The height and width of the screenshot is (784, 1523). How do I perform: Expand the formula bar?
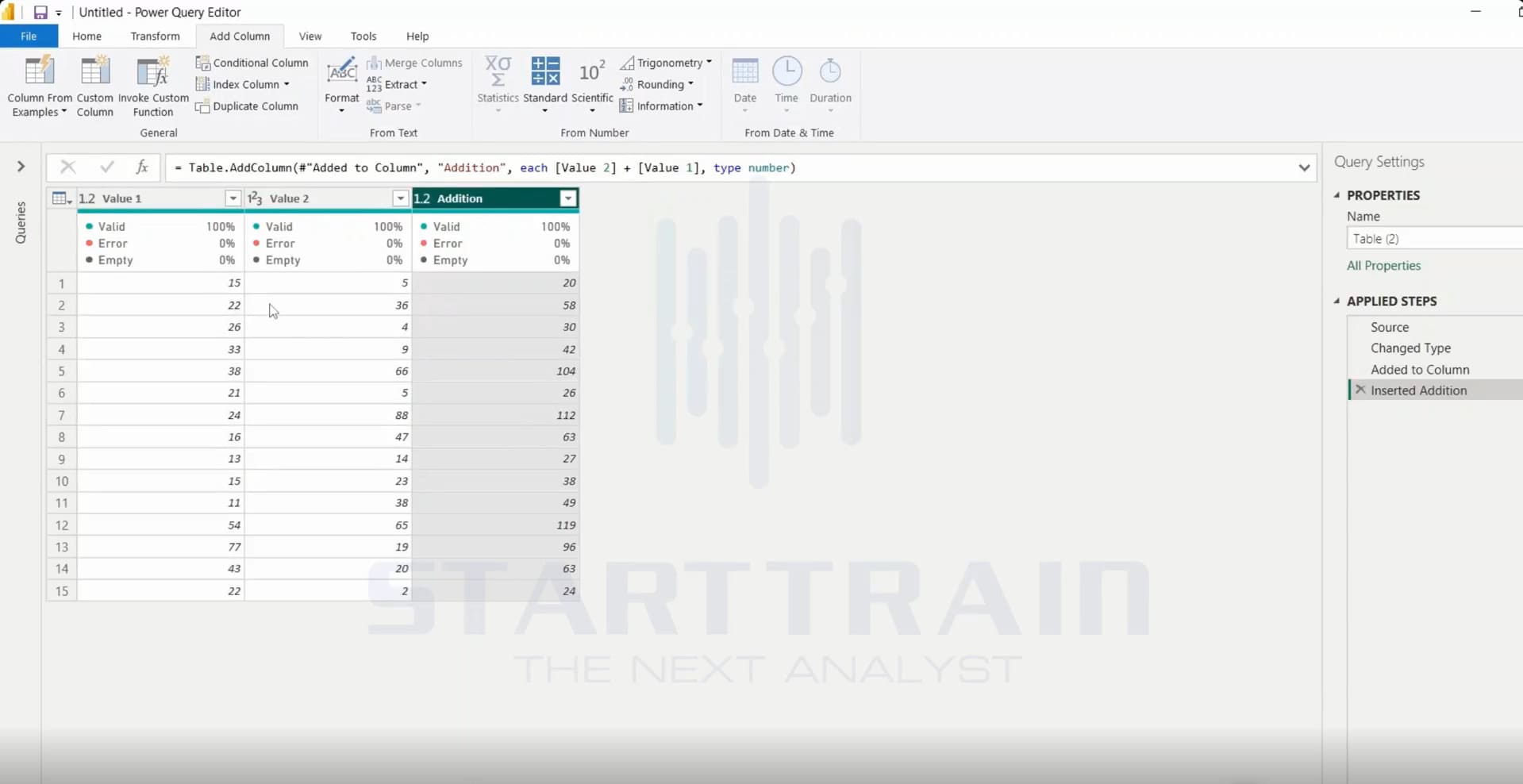click(1304, 167)
